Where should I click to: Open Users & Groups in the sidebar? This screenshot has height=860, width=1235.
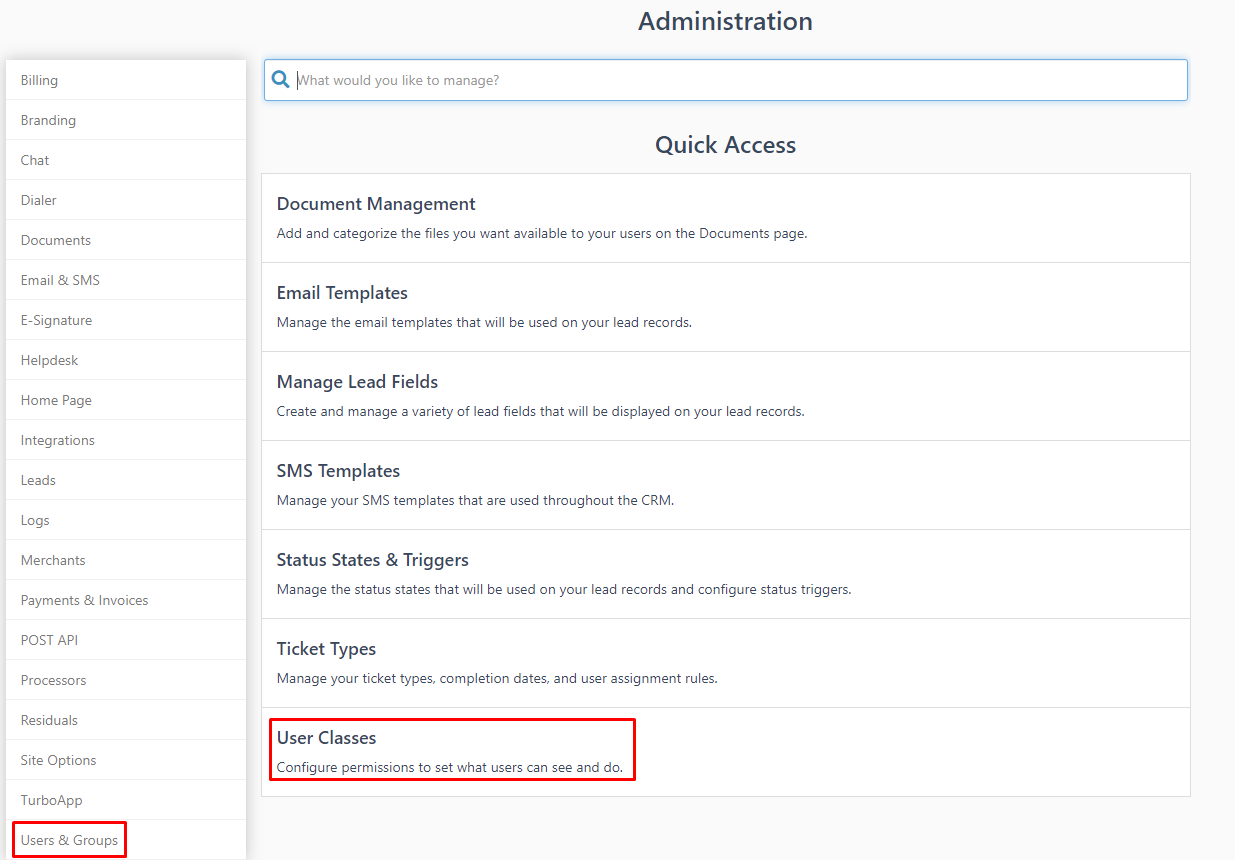pyautogui.click(x=126, y=840)
